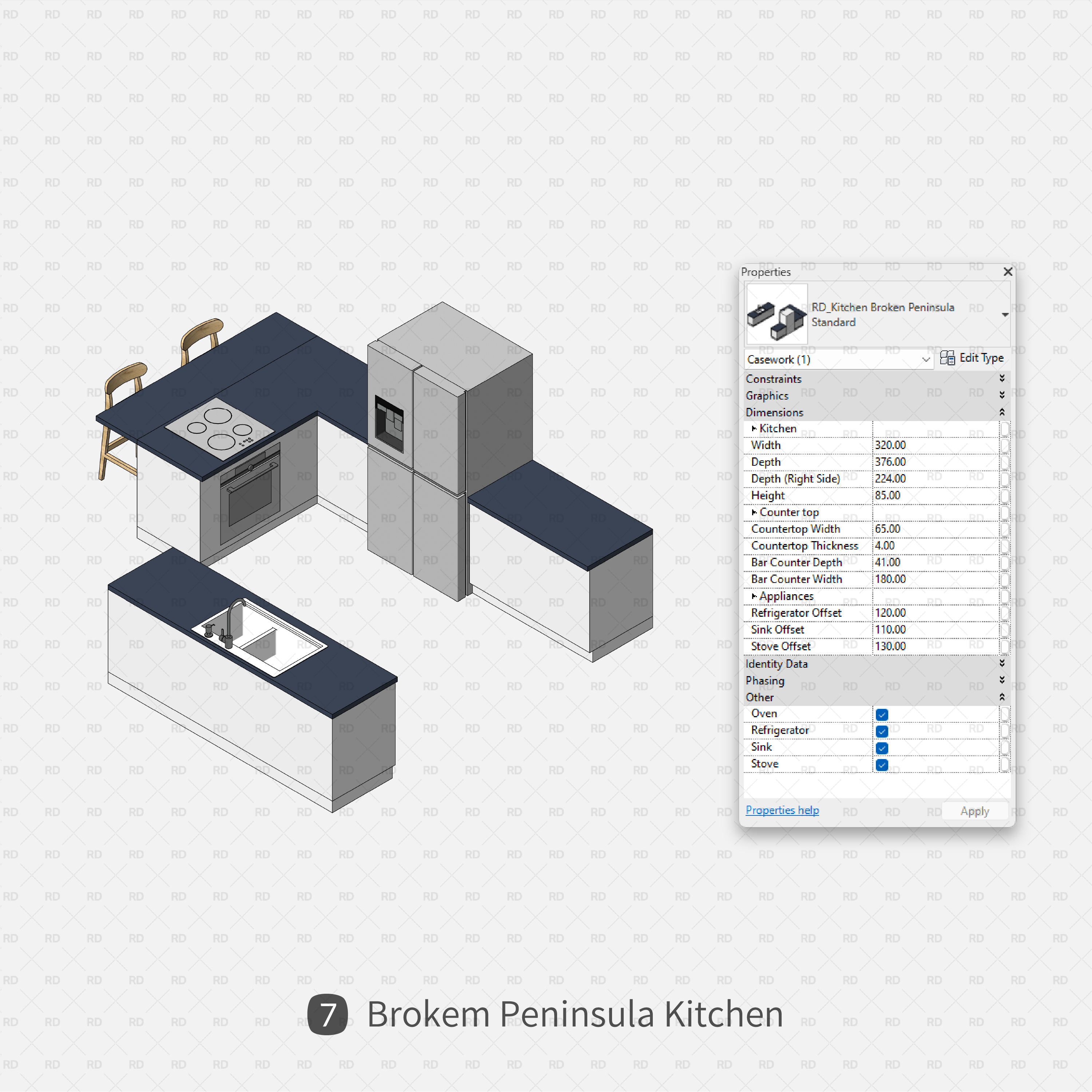Disable the Stove checkbox
1092x1092 pixels.
pyautogui.click(x=879, y=764)
